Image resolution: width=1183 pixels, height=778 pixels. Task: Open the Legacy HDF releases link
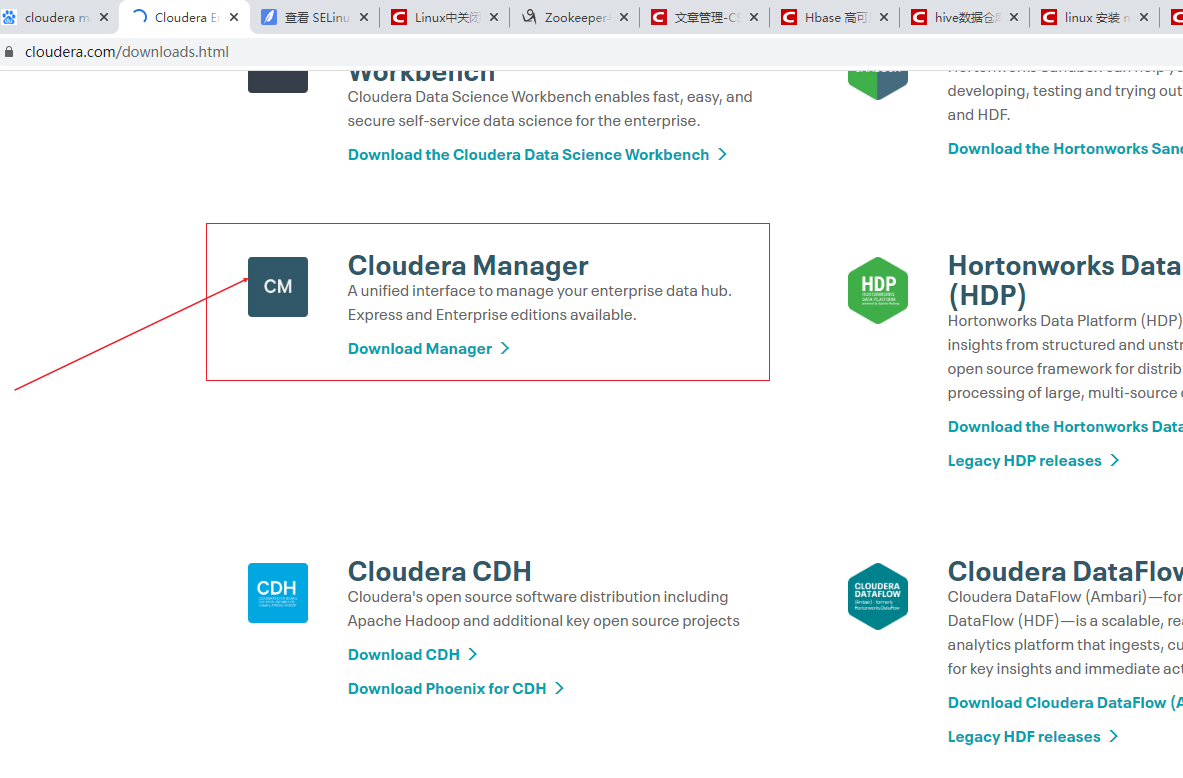tap(1024, 736)
